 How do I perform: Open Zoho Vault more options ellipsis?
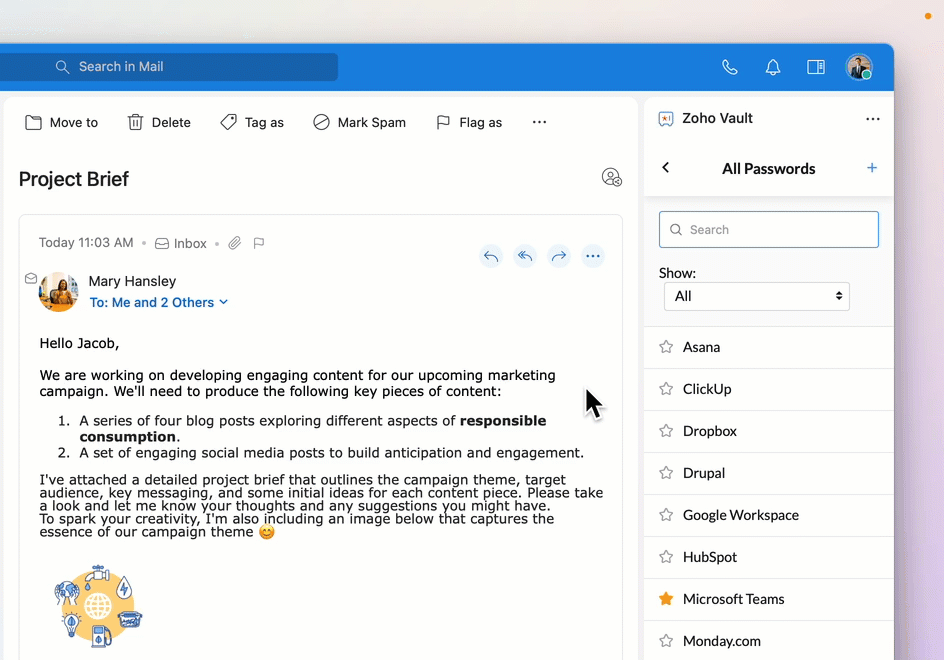(872, 119)
